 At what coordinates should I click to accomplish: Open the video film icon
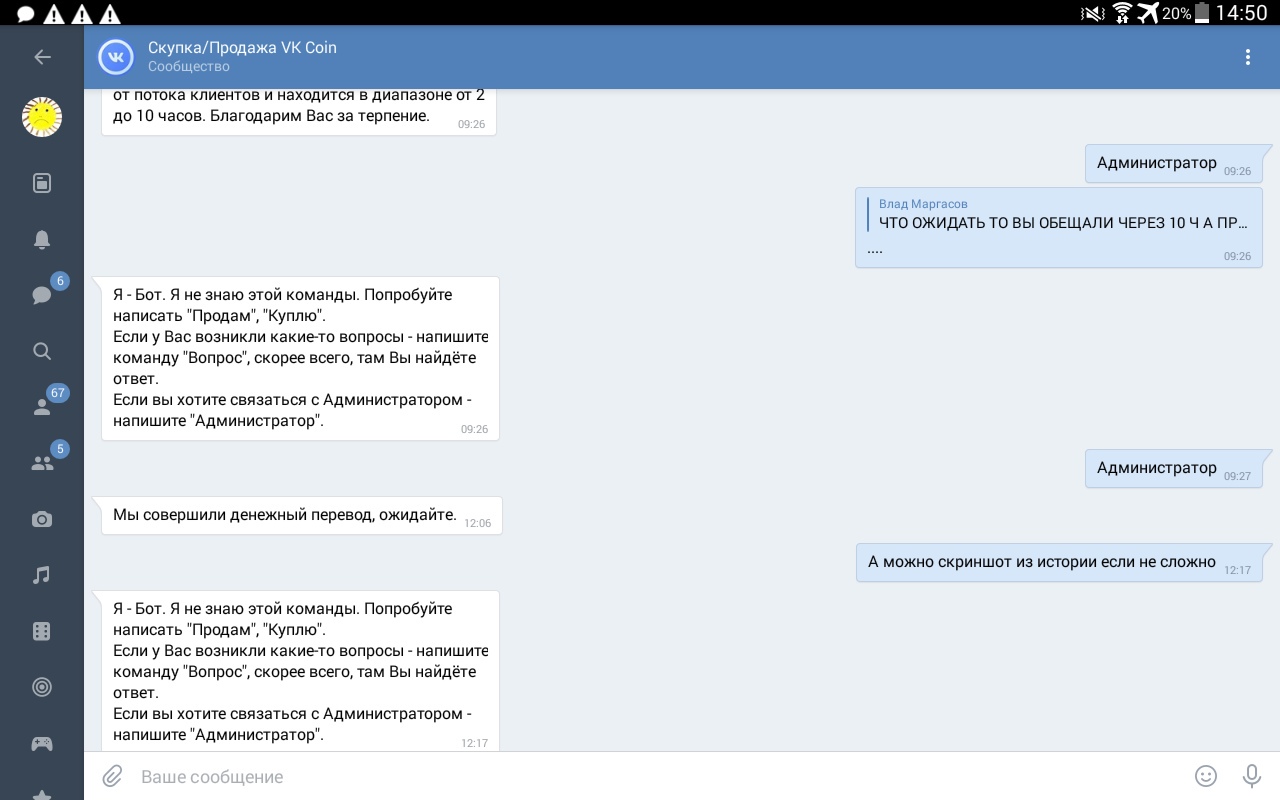point(42,631)
